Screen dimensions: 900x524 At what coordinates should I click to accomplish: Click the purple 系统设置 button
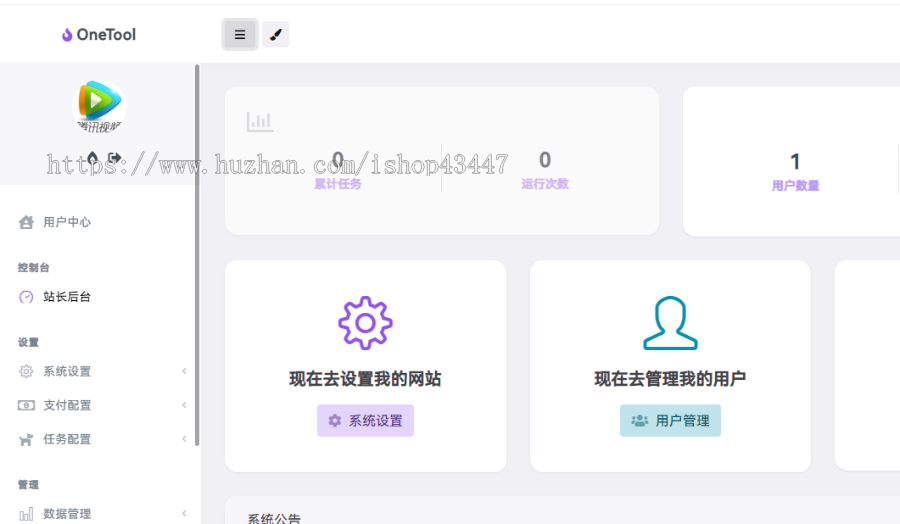[366, 421]
